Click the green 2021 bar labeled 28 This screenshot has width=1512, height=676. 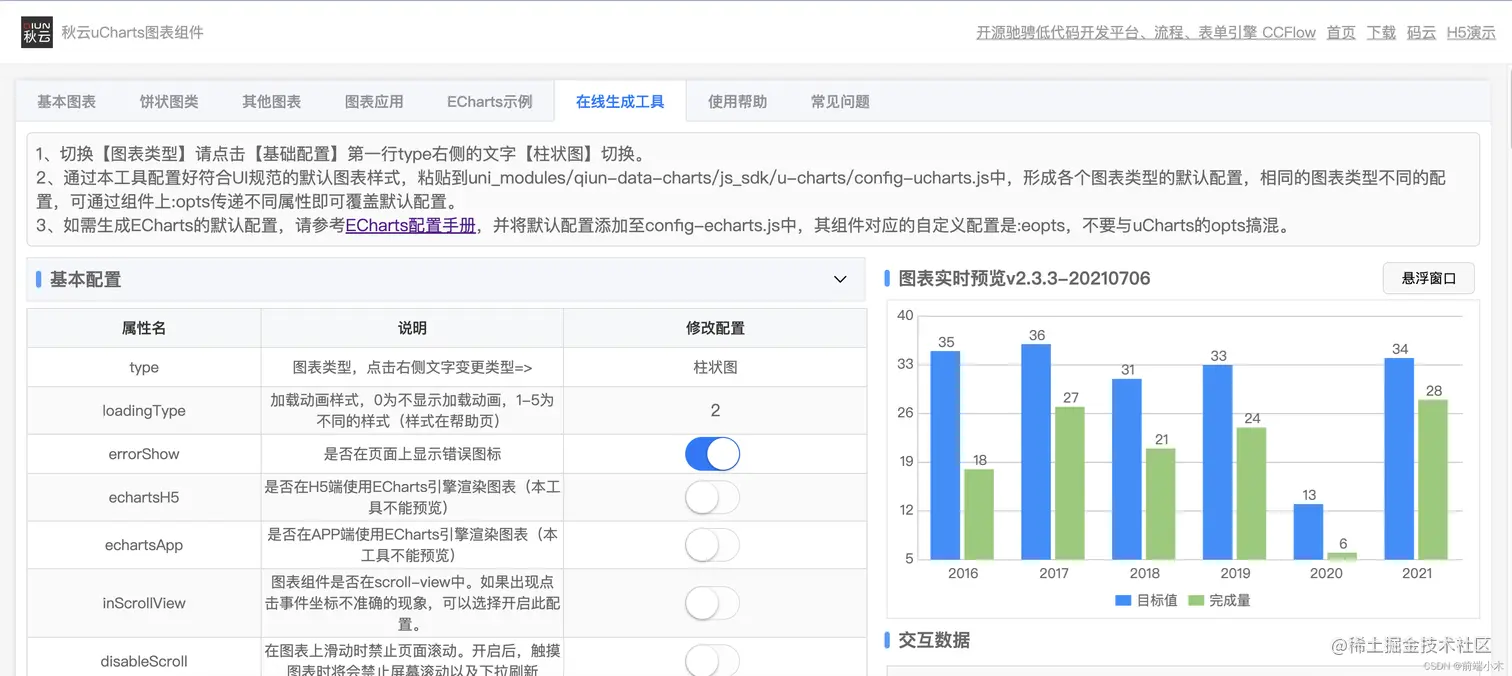click(1433, 479)
